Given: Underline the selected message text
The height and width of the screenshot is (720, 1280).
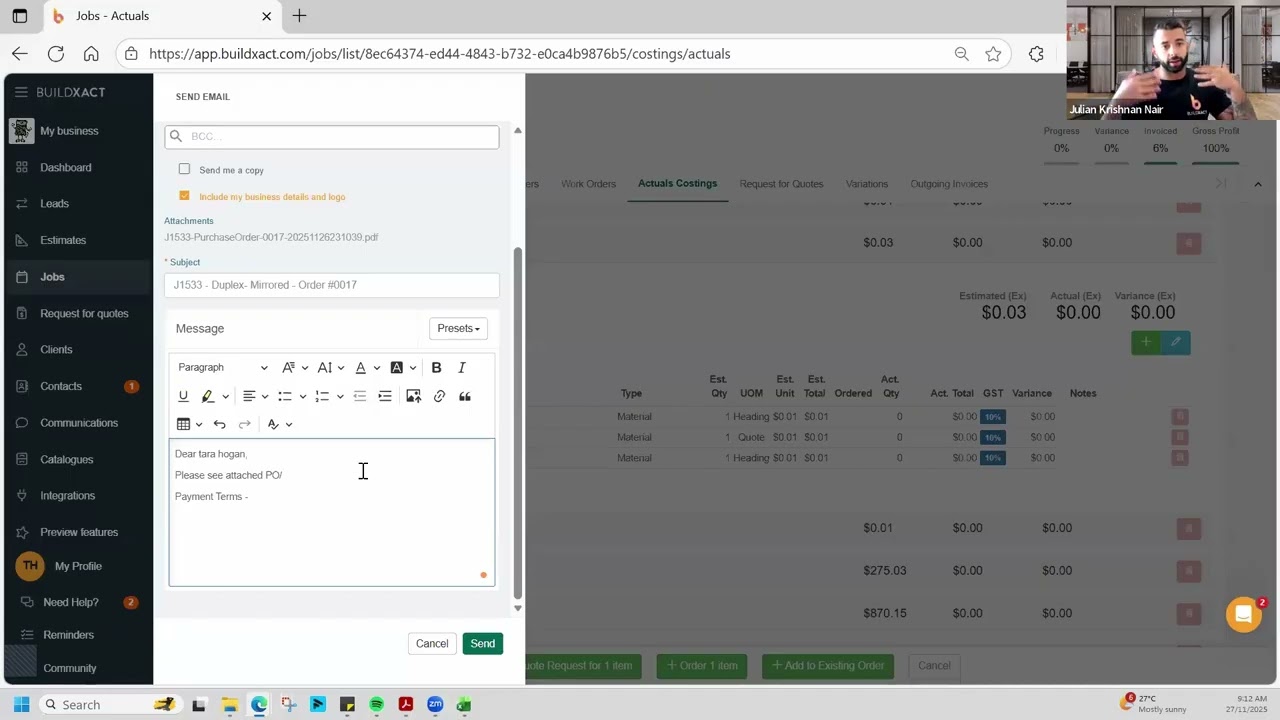Looking at the screenshot, I should point(183,397).
